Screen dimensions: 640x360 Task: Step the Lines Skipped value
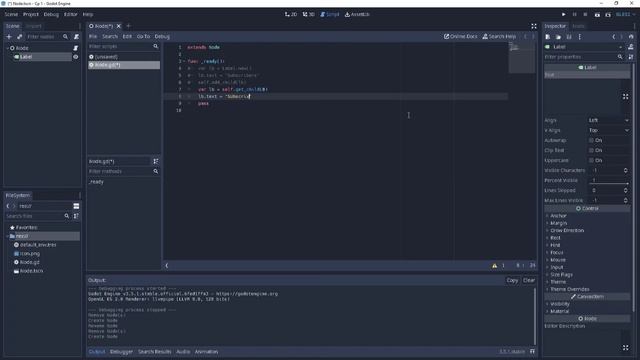(x=626, y=190)
